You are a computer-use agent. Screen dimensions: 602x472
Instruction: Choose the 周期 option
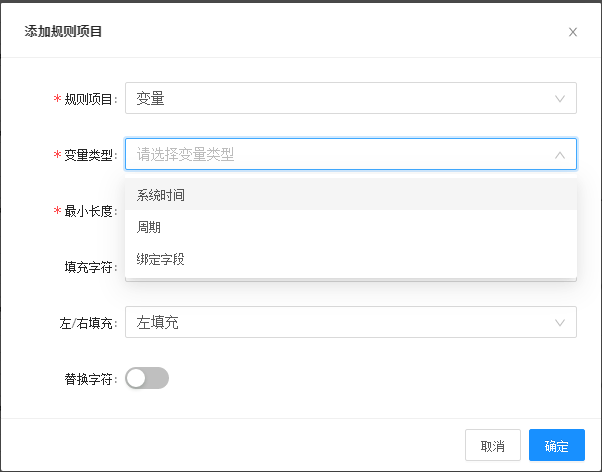pyautogui.click(x=149, y=227)
